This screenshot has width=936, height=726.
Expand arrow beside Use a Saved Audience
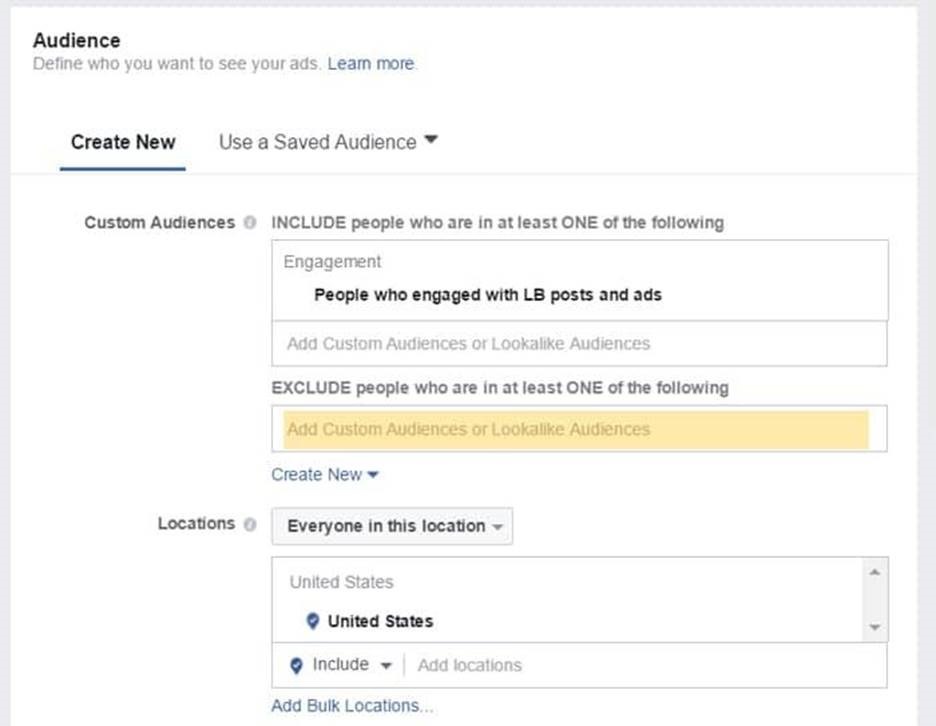click(x=431, y=141)
